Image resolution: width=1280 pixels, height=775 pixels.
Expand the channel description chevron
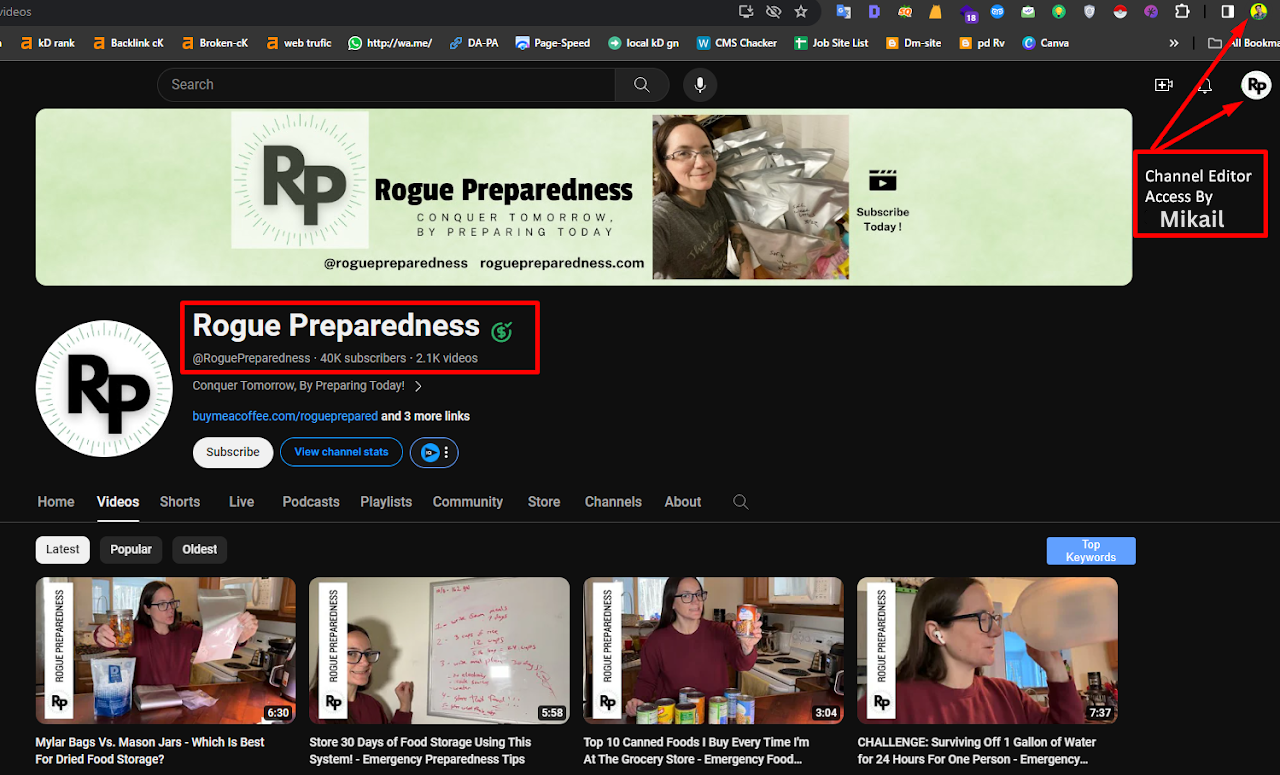(418, 386)
